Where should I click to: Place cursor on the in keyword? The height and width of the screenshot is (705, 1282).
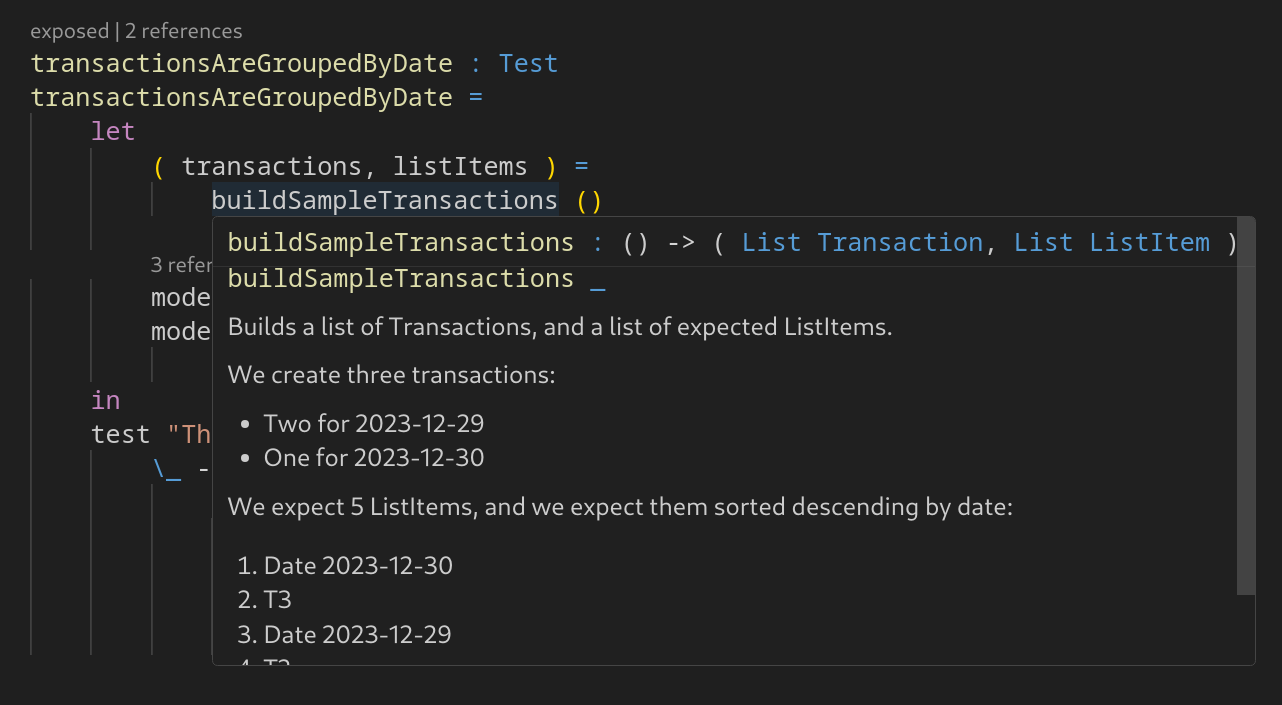click(106, 401)
